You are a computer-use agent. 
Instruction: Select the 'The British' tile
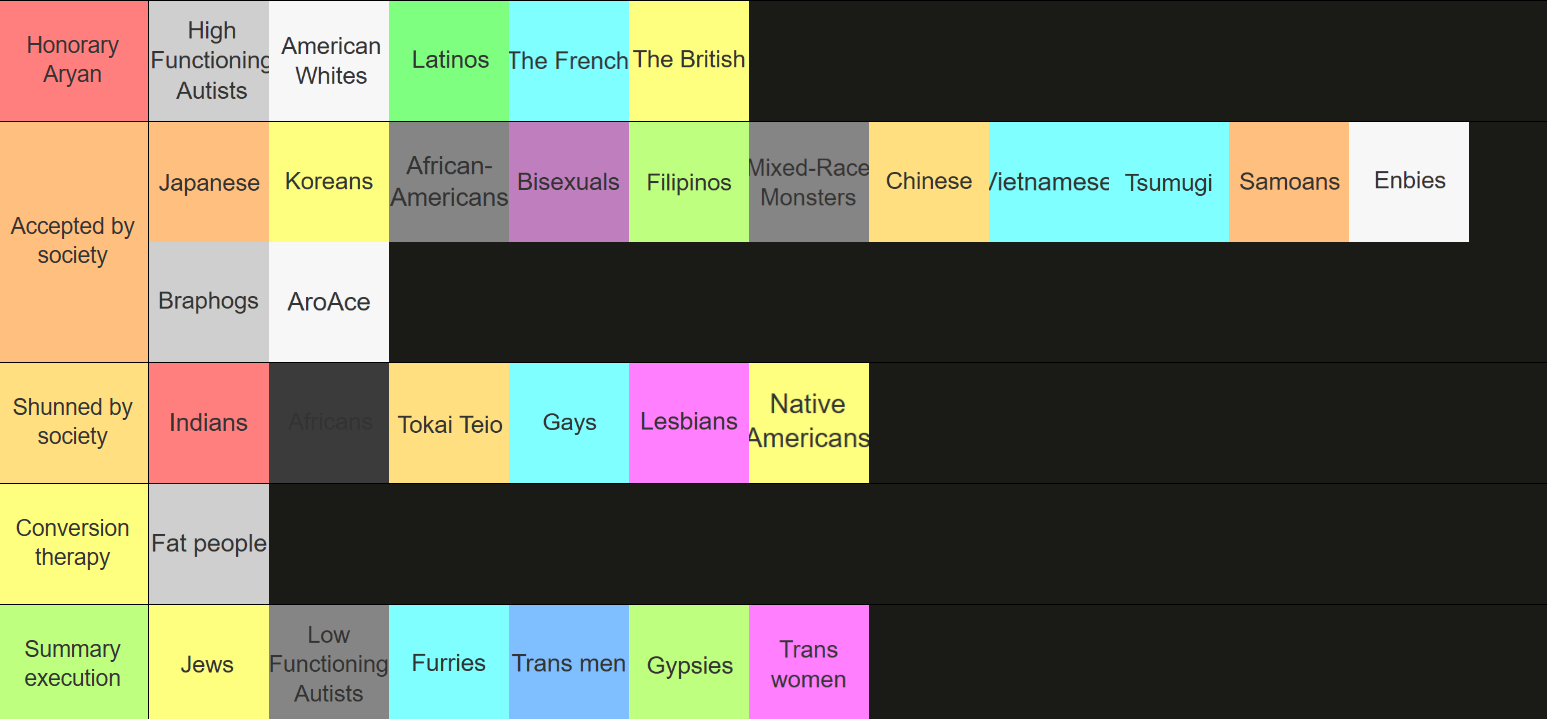[x=689, y=61]
